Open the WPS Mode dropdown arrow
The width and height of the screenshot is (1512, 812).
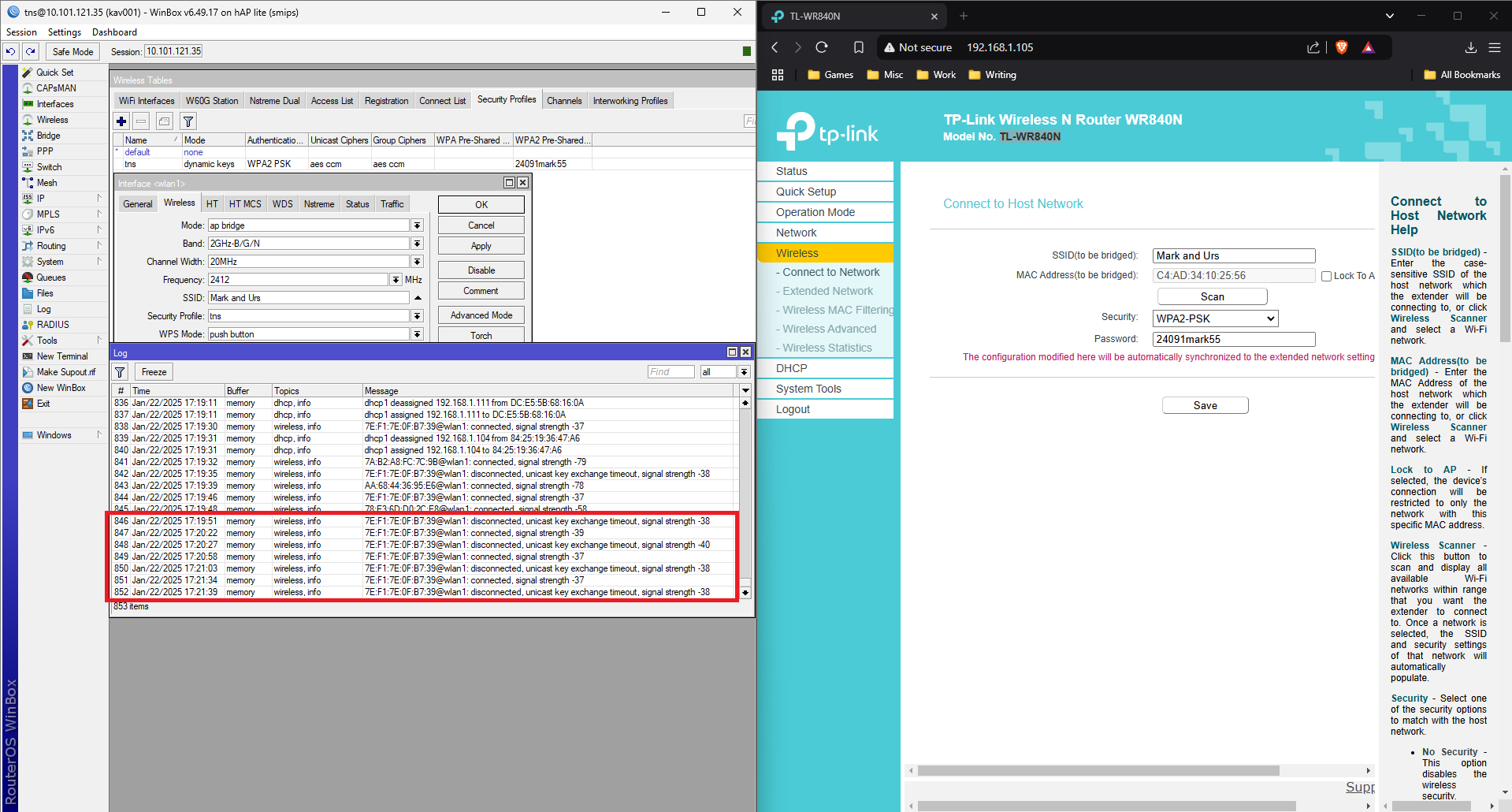[417, 334]
